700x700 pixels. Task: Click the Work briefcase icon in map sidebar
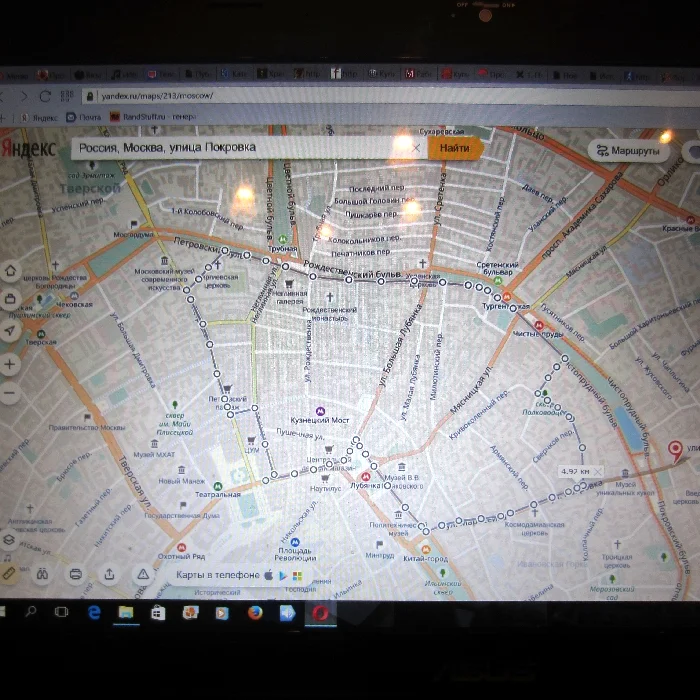[10, 299]
